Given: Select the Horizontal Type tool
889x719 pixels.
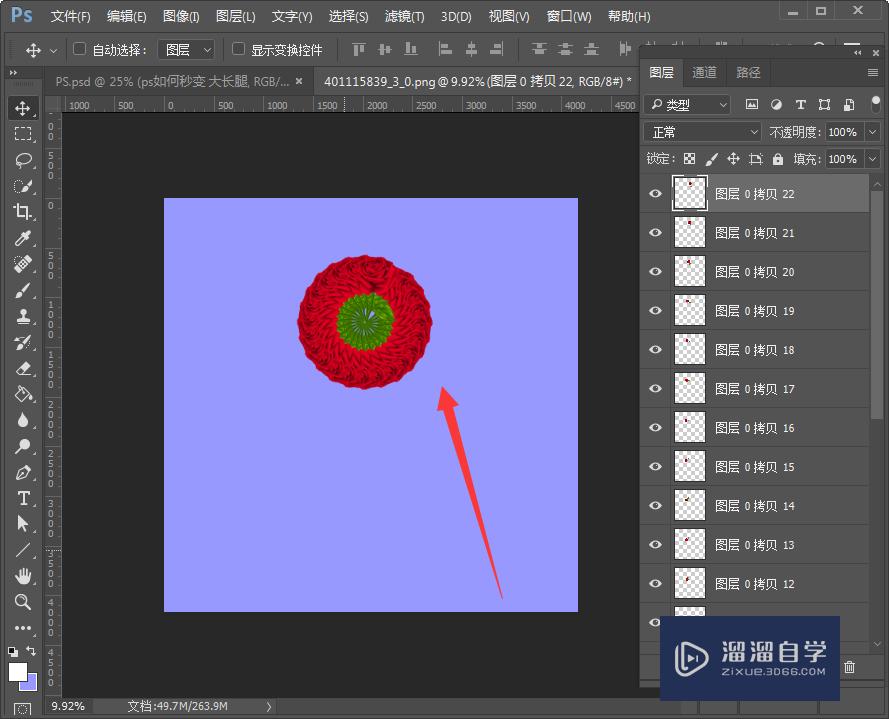Looking at the screenshot, I should coord(22,498).
